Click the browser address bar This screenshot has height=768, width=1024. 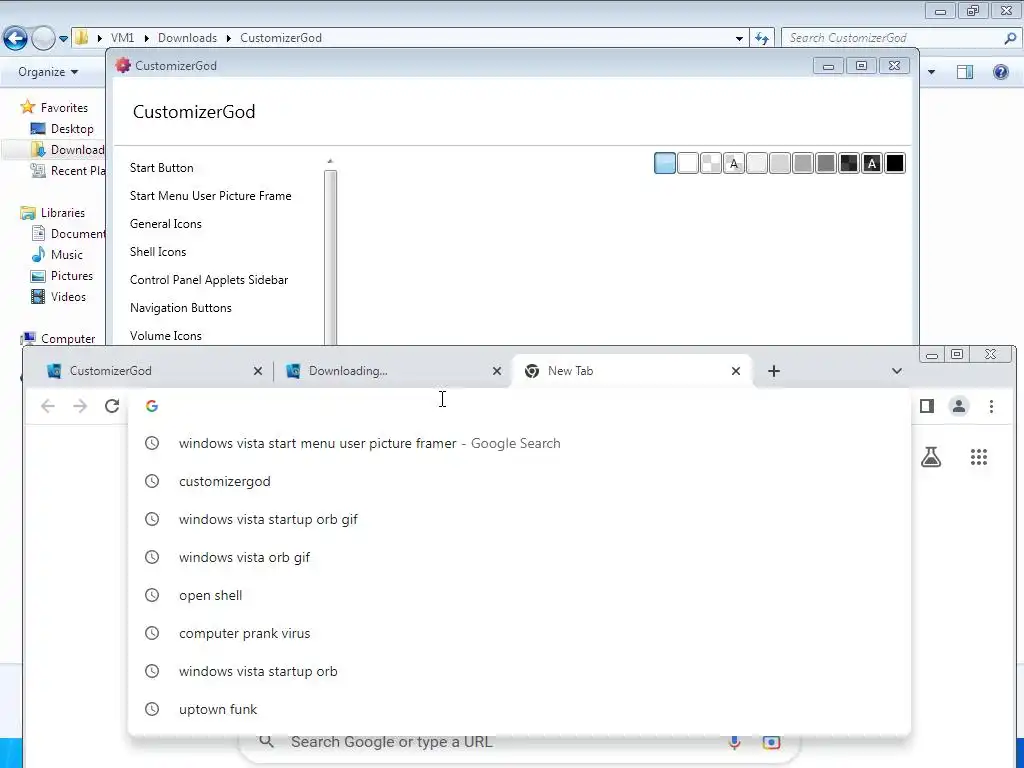click(x=519, y=406)
